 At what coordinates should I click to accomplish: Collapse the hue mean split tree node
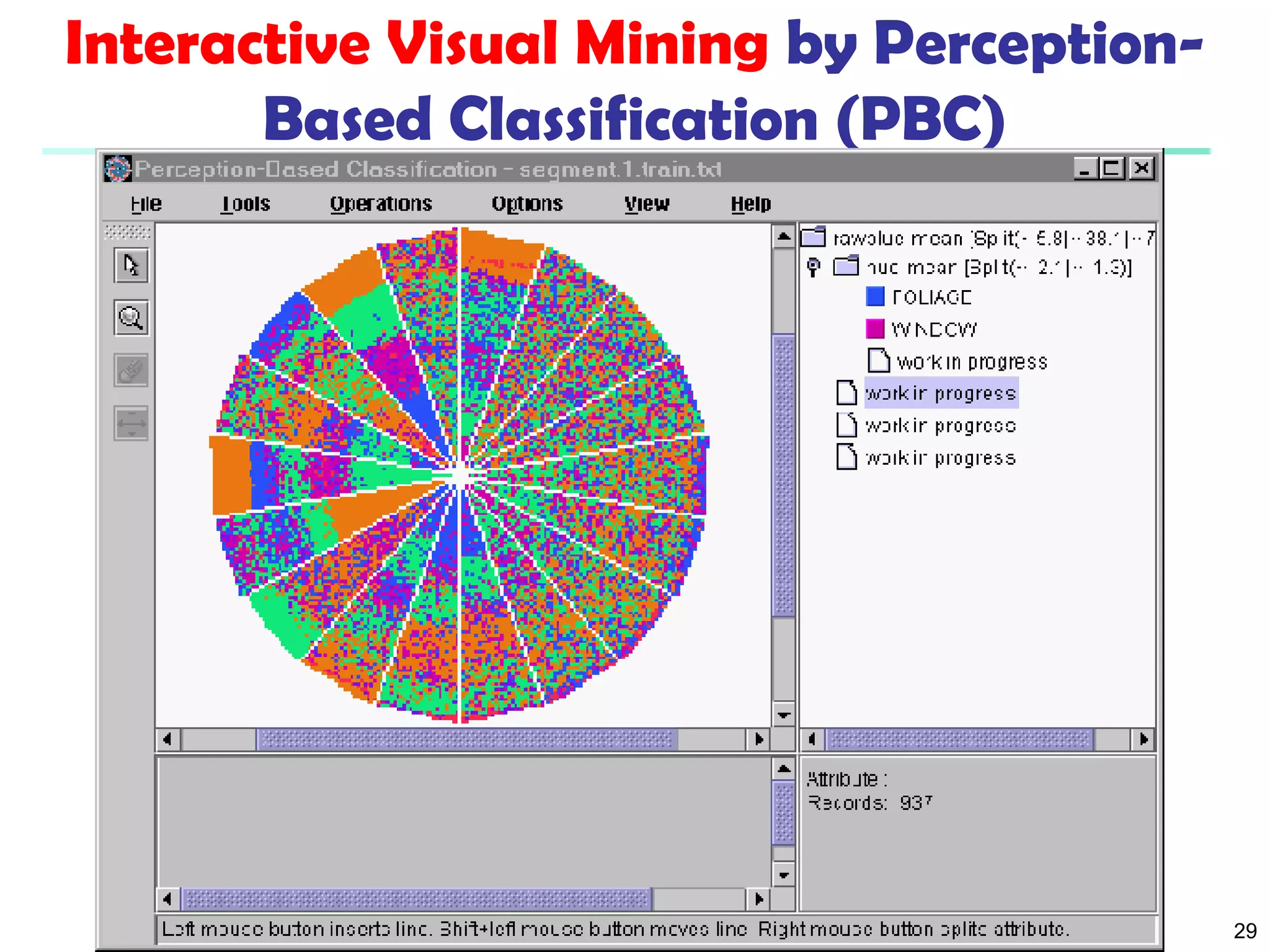[x=814, y=267]
